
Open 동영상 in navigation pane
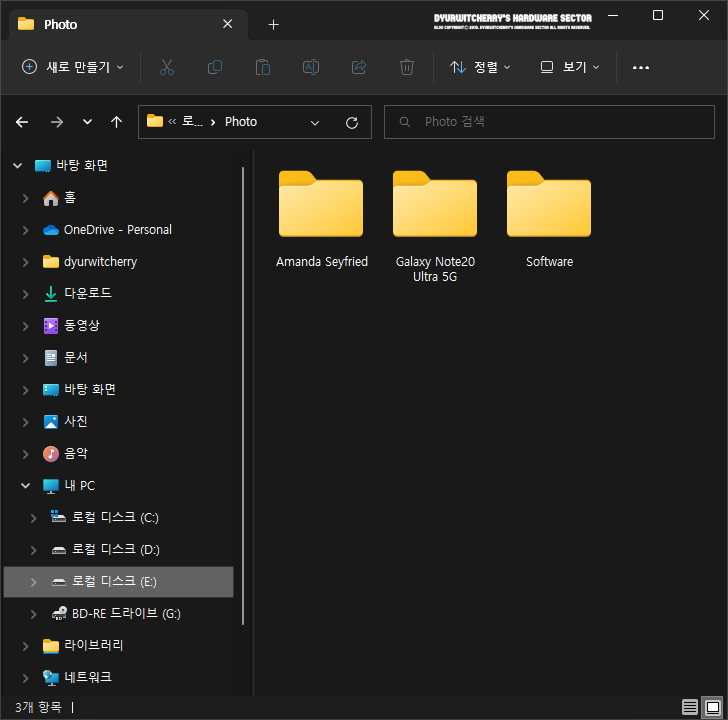(71, 325)
